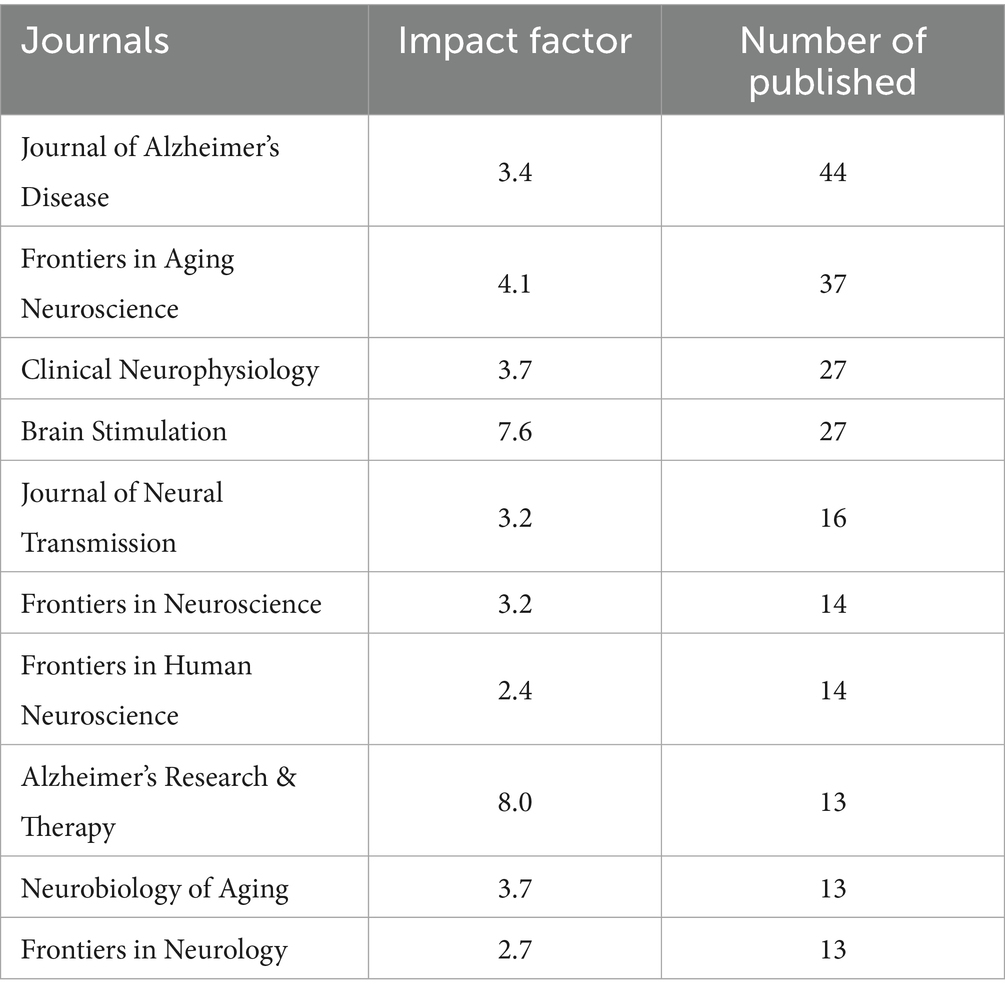Select the Journal of Alzheimer's Disease cell
The width and height of the screenshot is (1005, 997).
150,172
